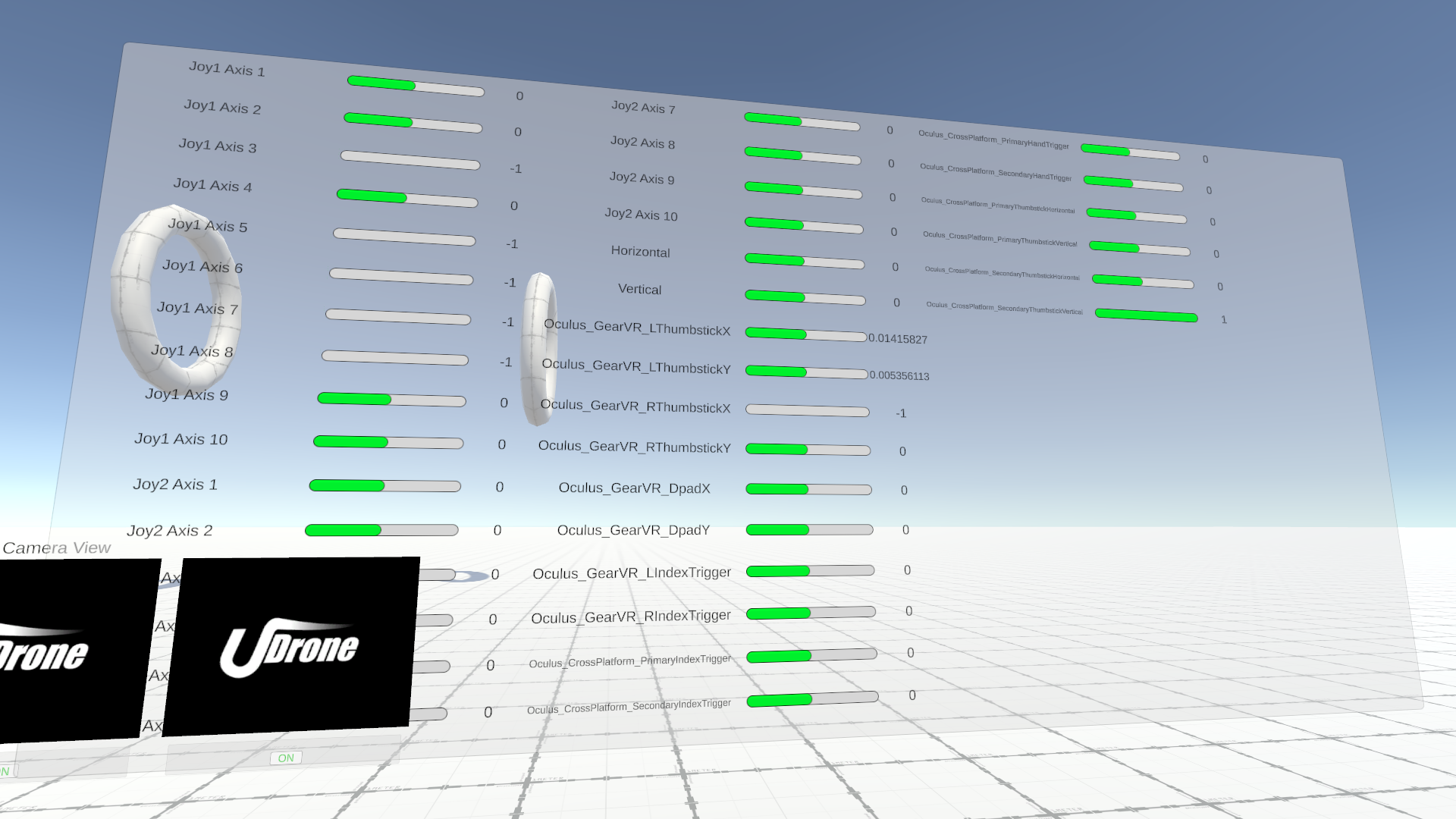This screenshot has height=819, width=1456.
Task: Click the empty Joy1 Axis 3 slider
Action: click(x=409, y=160)
